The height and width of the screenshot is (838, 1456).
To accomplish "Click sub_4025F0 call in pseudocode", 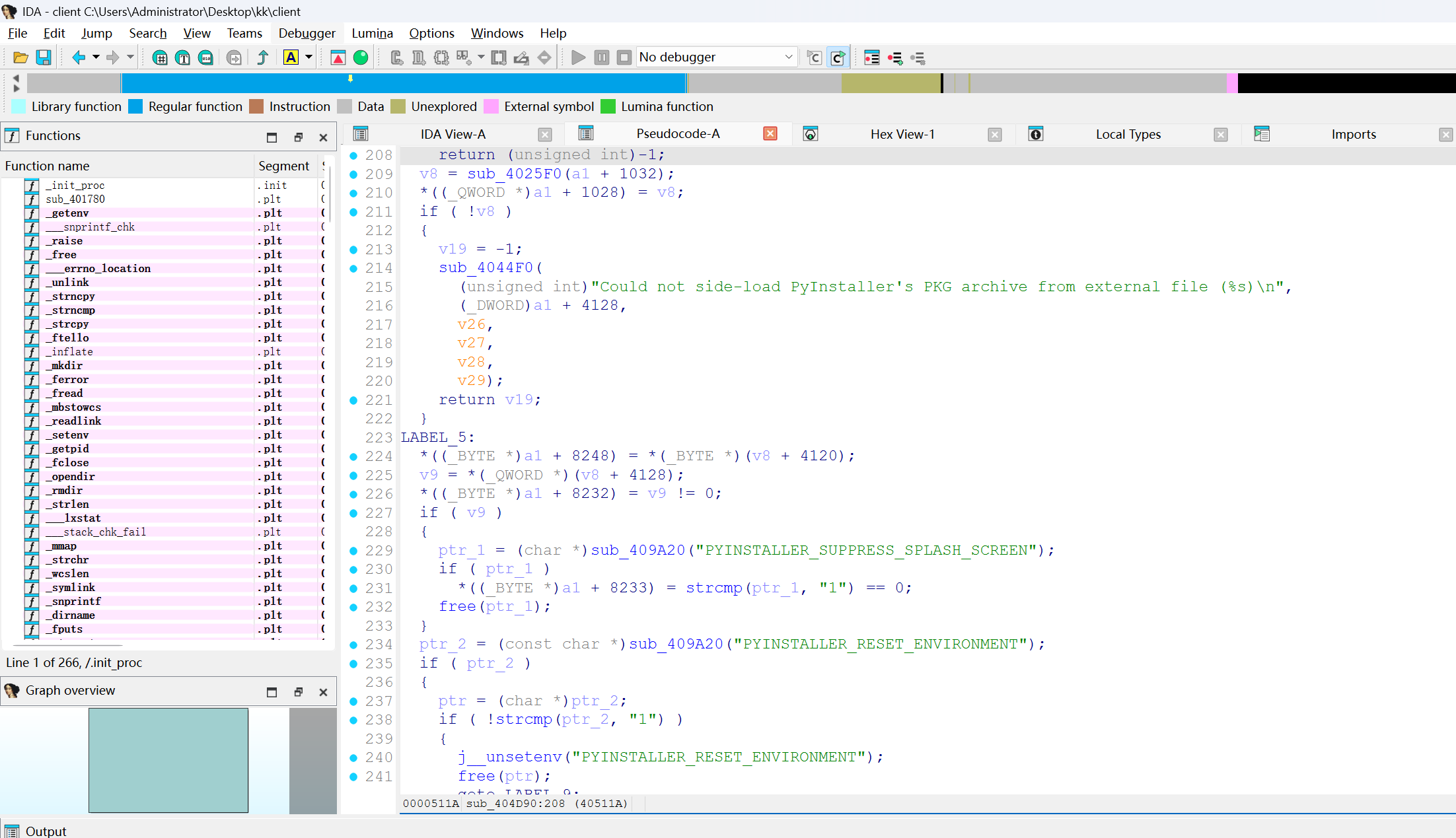I will [x=514, y=174].
